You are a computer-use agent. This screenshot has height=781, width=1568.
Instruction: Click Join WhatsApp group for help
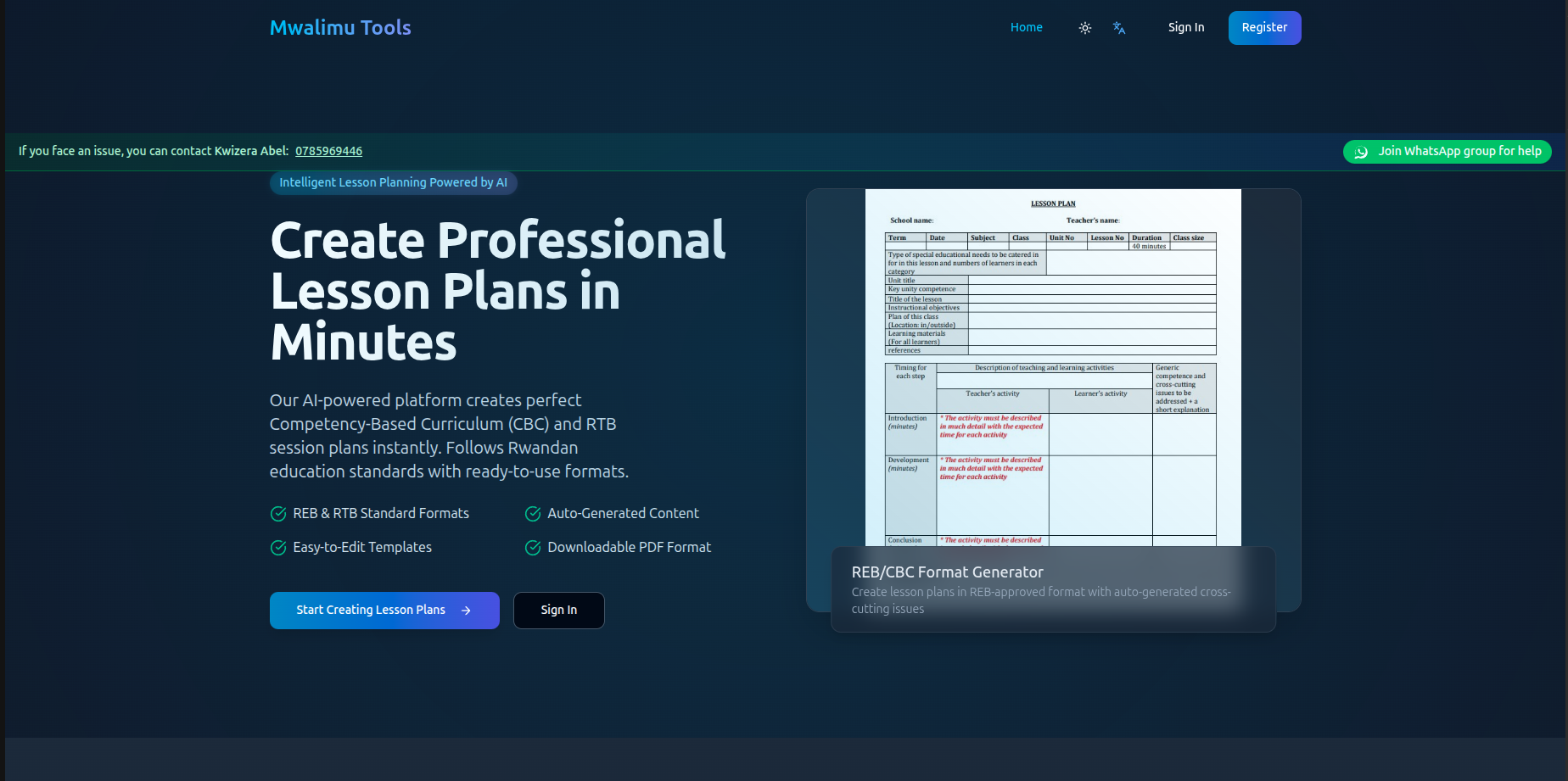[1447, 151]
